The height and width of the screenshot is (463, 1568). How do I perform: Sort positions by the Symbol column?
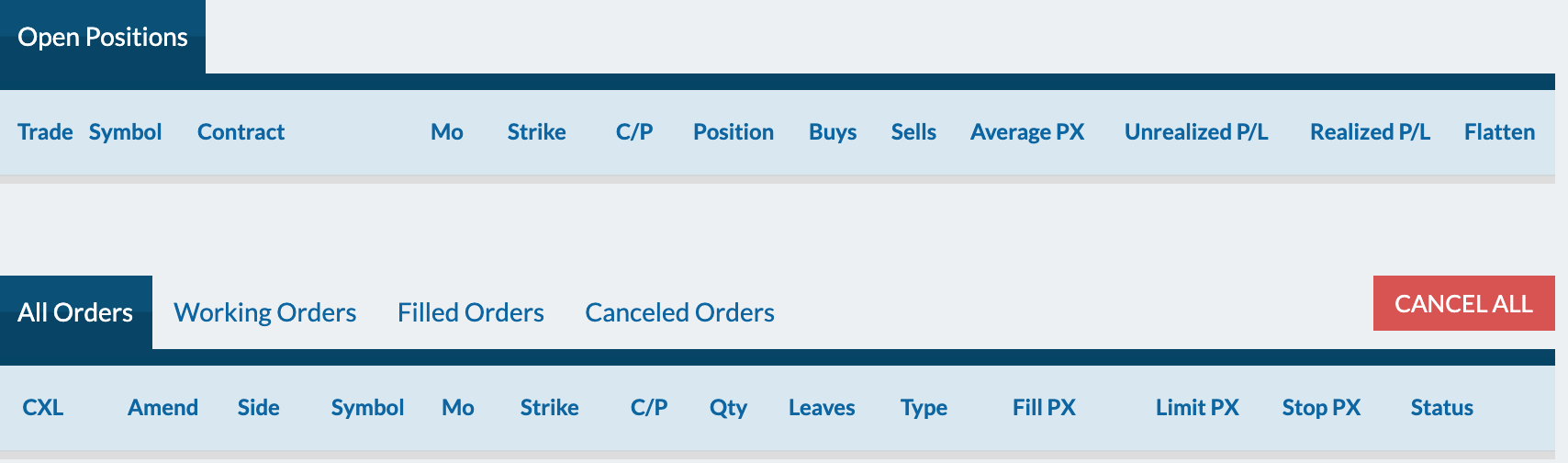pos(125,132)
